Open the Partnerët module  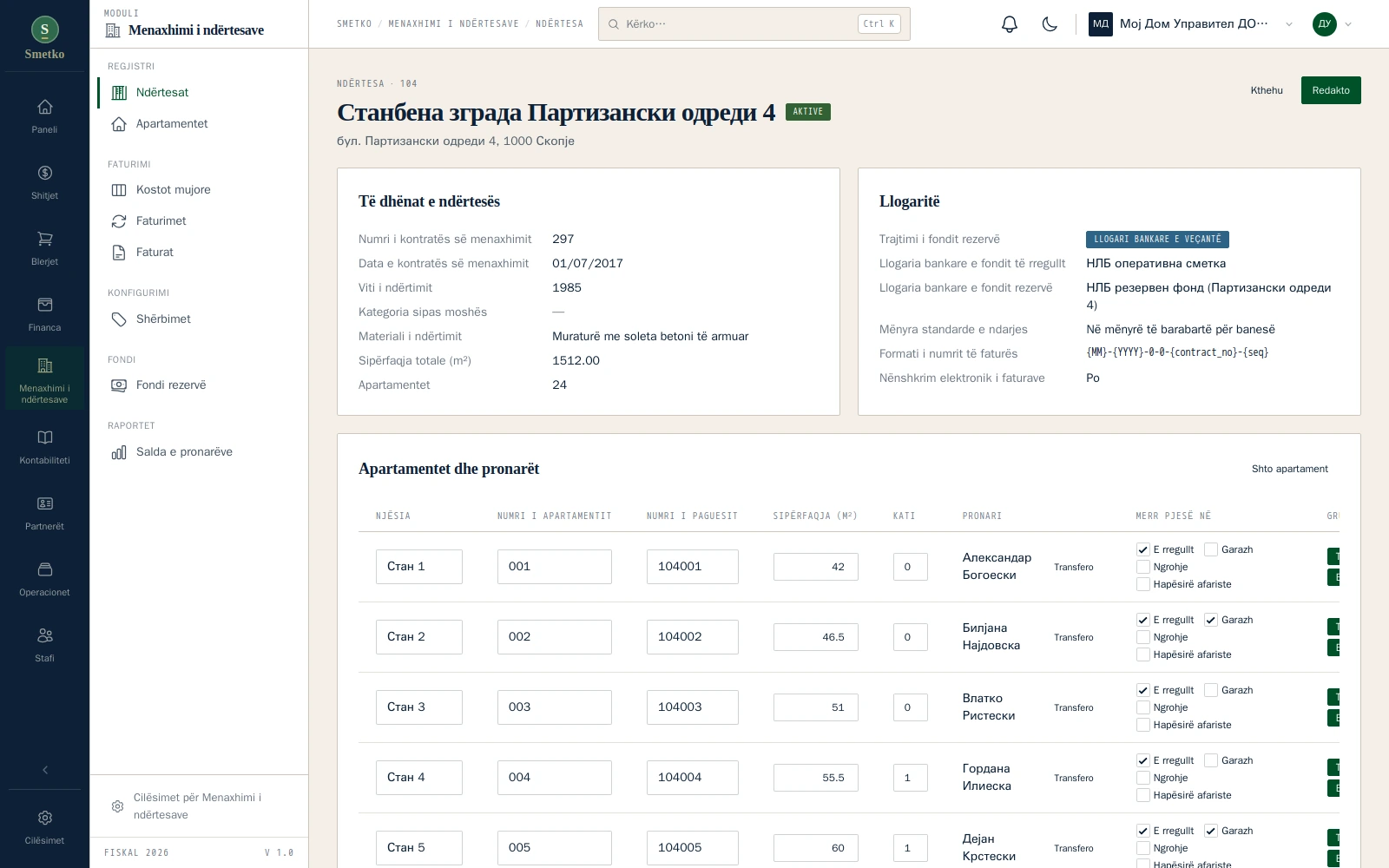[x=44, y=513]
